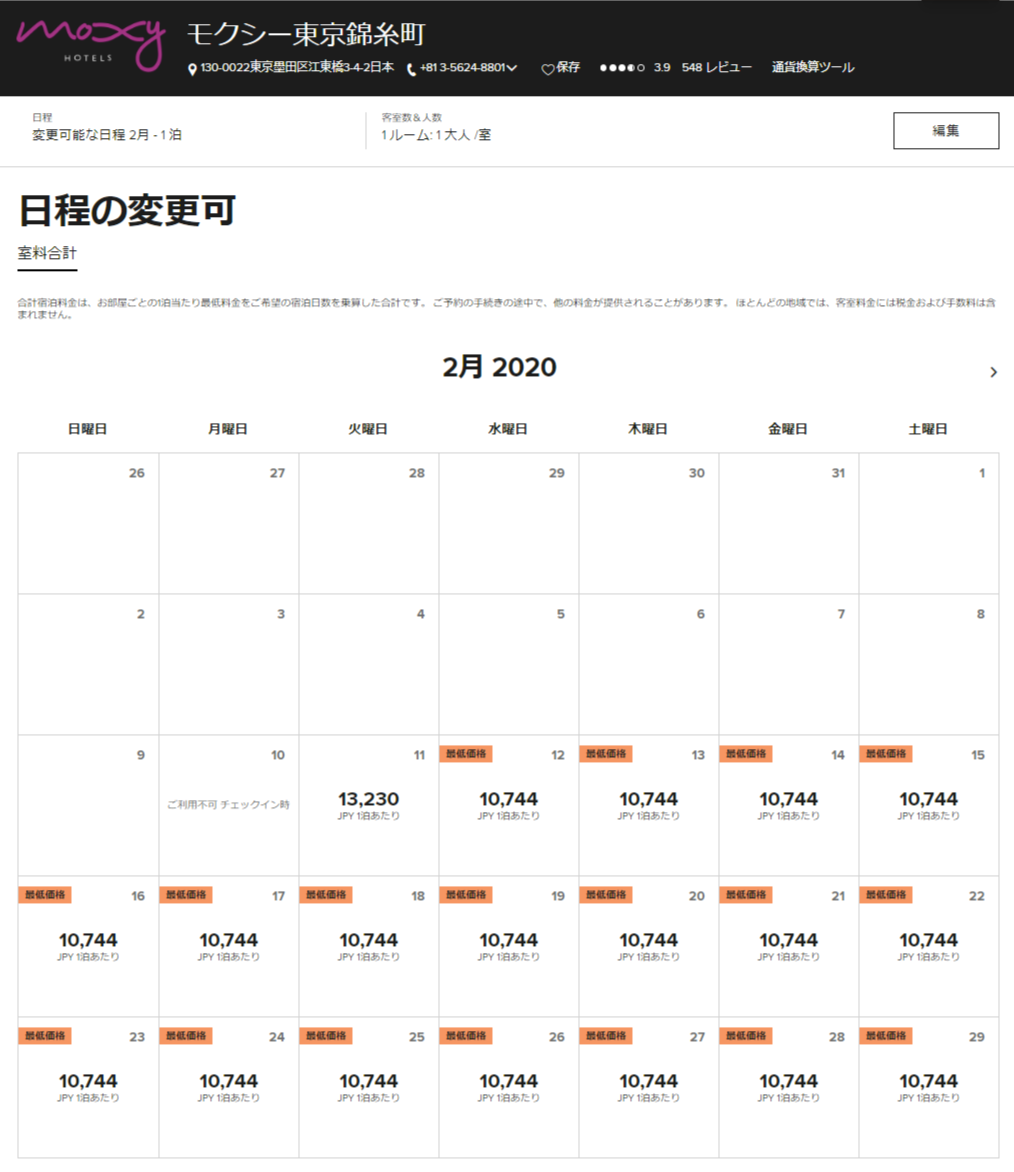The height and width of the screenshot is (1172, 1014).
Task: Click the February 1 calendar cell
Action: tap(929, 523)
